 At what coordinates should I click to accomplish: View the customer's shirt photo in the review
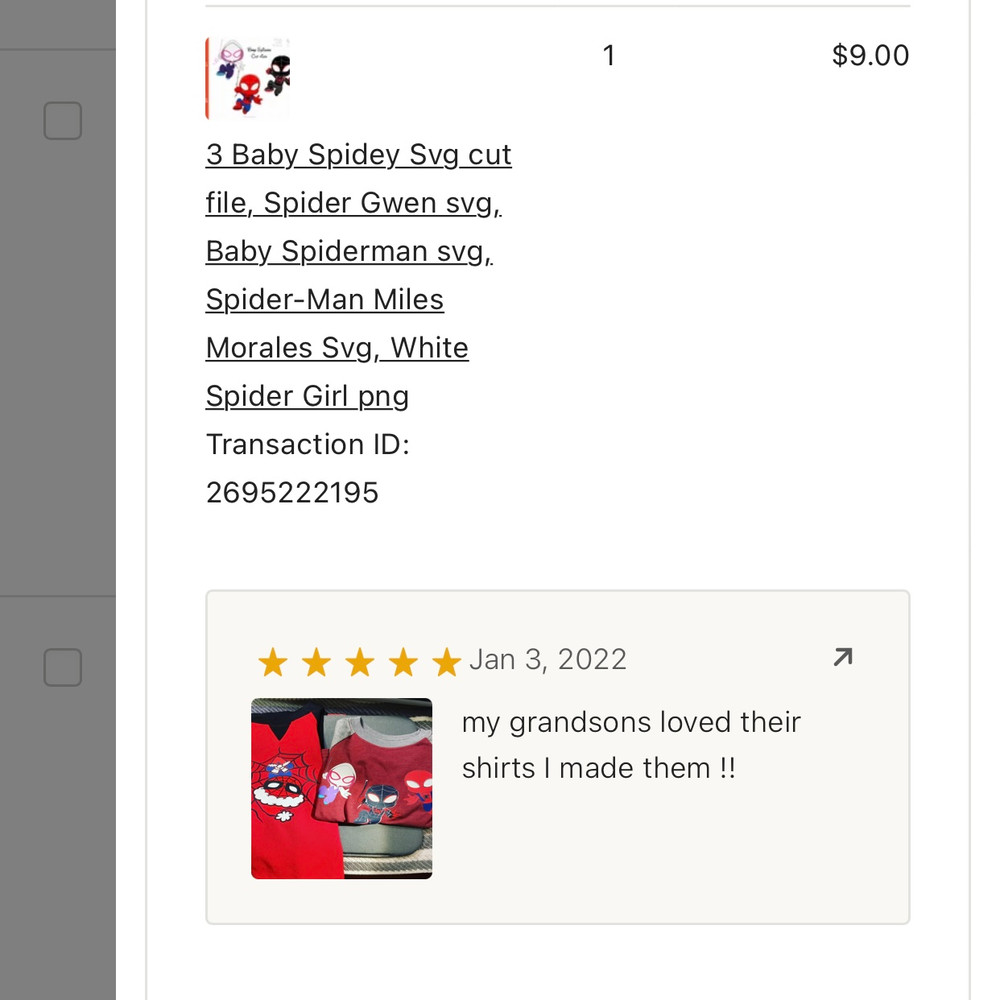[341, 788]
